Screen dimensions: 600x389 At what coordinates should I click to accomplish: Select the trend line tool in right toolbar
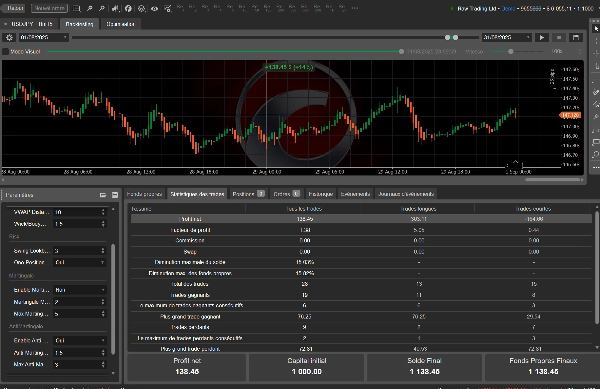click(x=596, y=104)
